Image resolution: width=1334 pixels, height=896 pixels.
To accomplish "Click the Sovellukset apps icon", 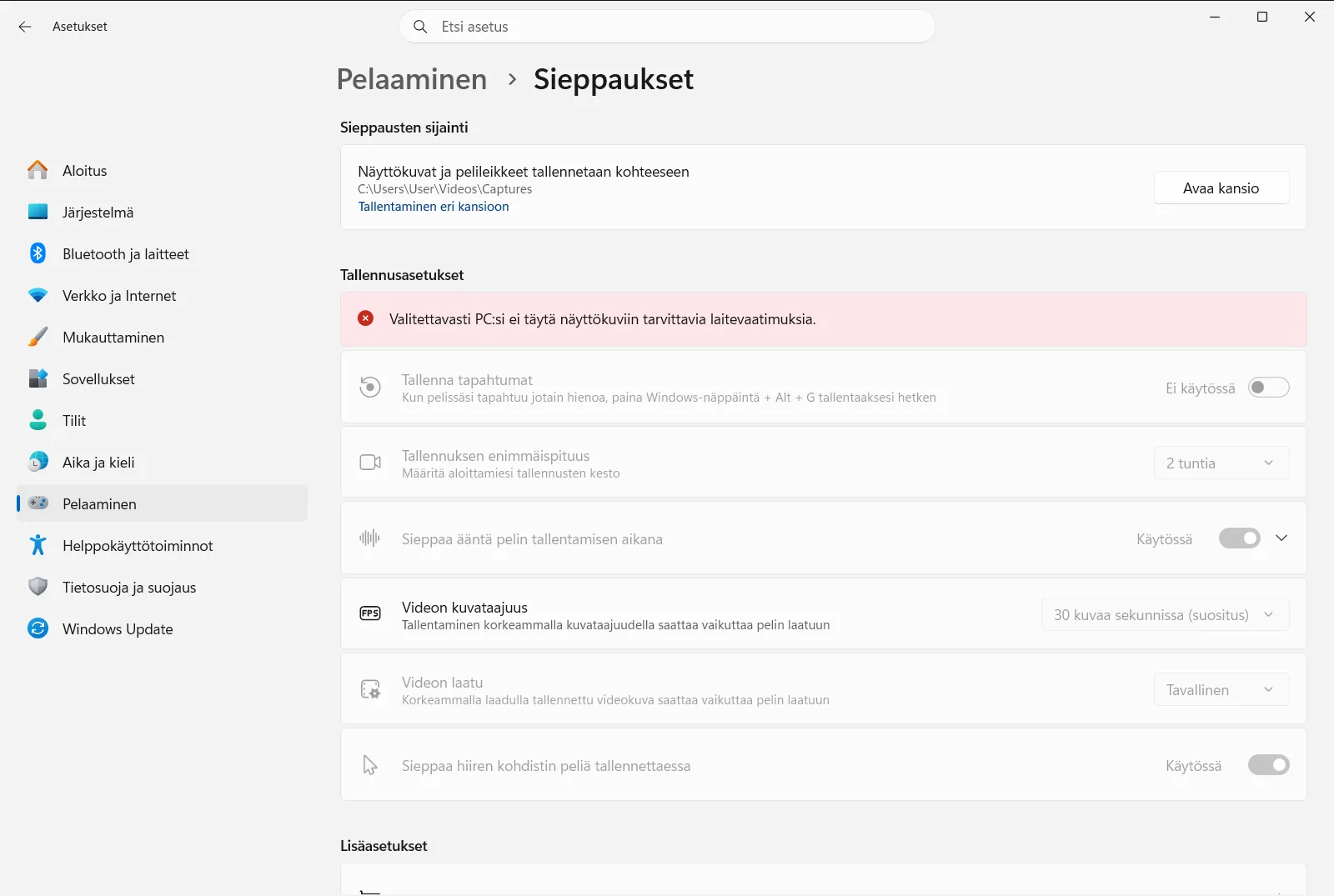I will tap(38, 378).
